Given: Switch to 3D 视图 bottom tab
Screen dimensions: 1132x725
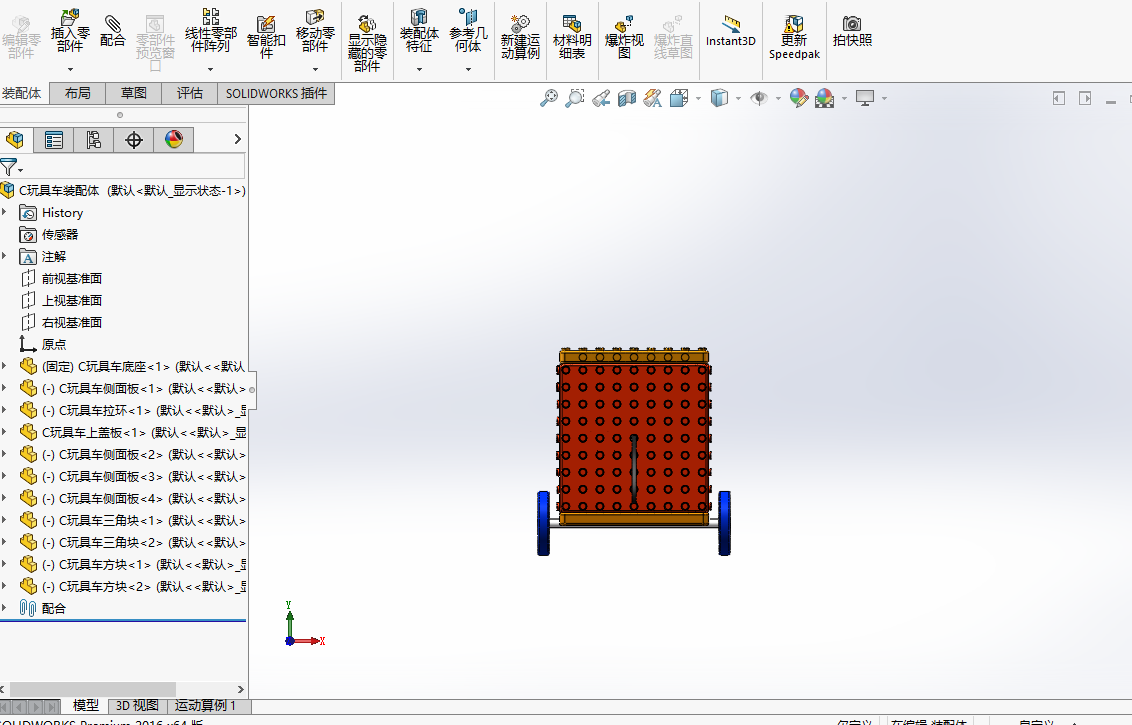Looking at the screenshot, I should click(137, 706).
